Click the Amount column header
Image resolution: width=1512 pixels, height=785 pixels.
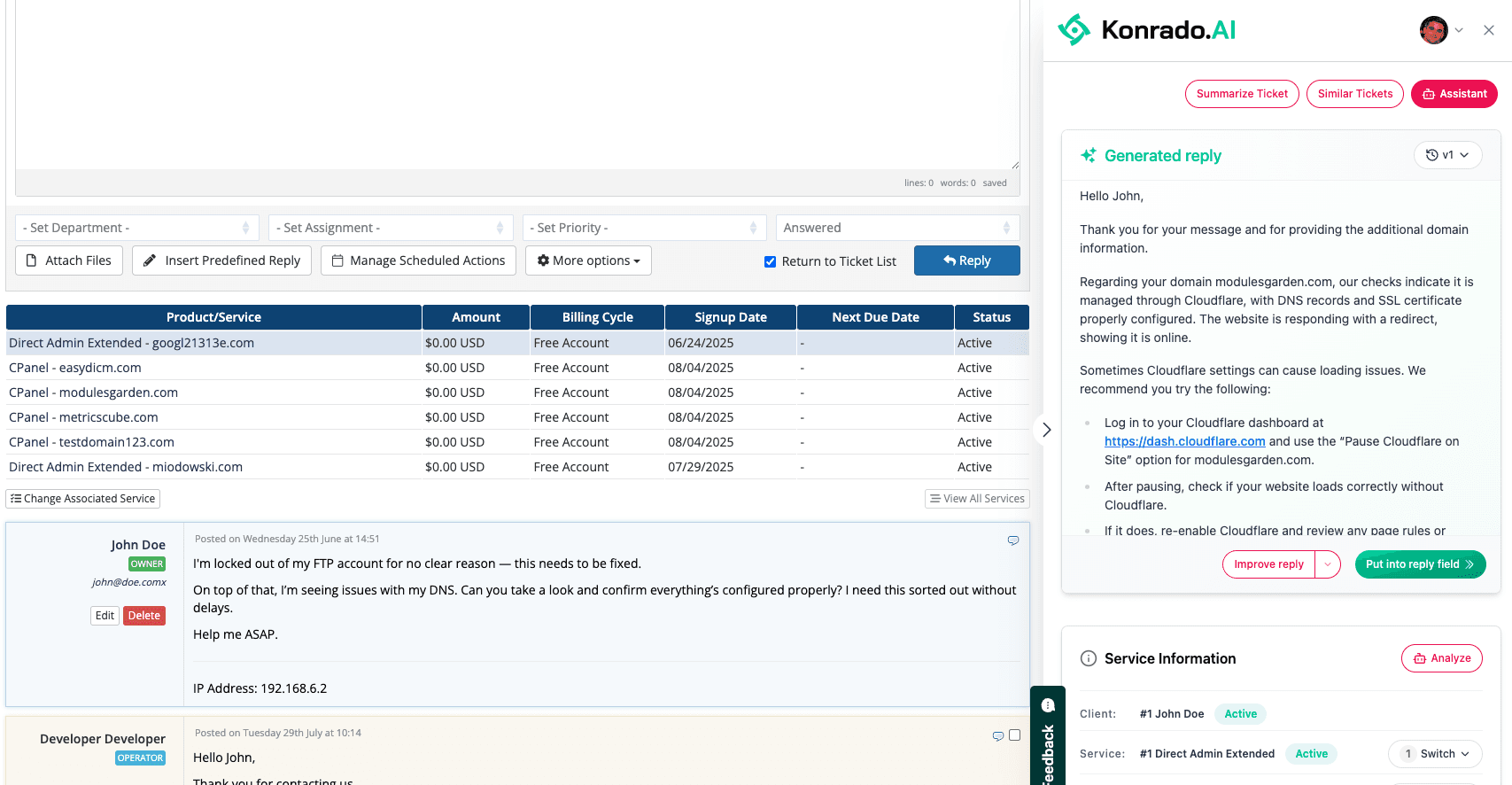click(x=476, y=317)
